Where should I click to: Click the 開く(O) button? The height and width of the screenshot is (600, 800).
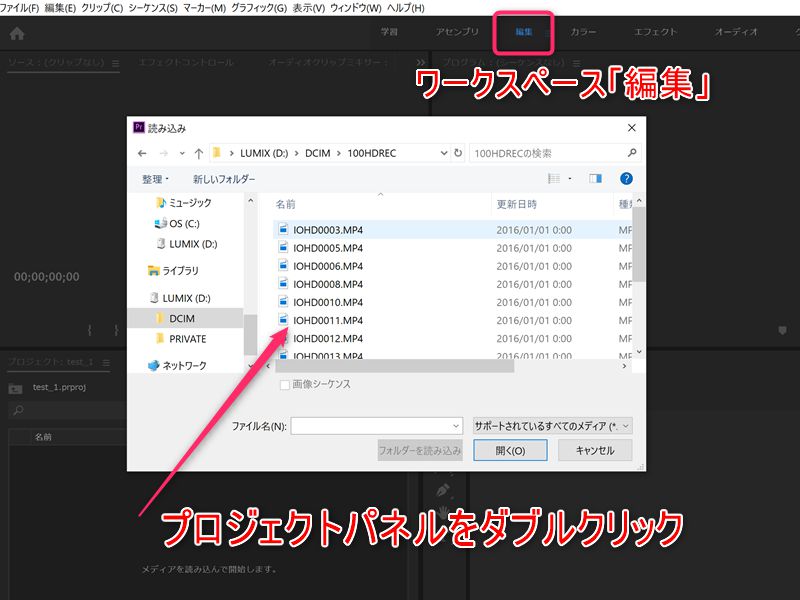(510, 451)
